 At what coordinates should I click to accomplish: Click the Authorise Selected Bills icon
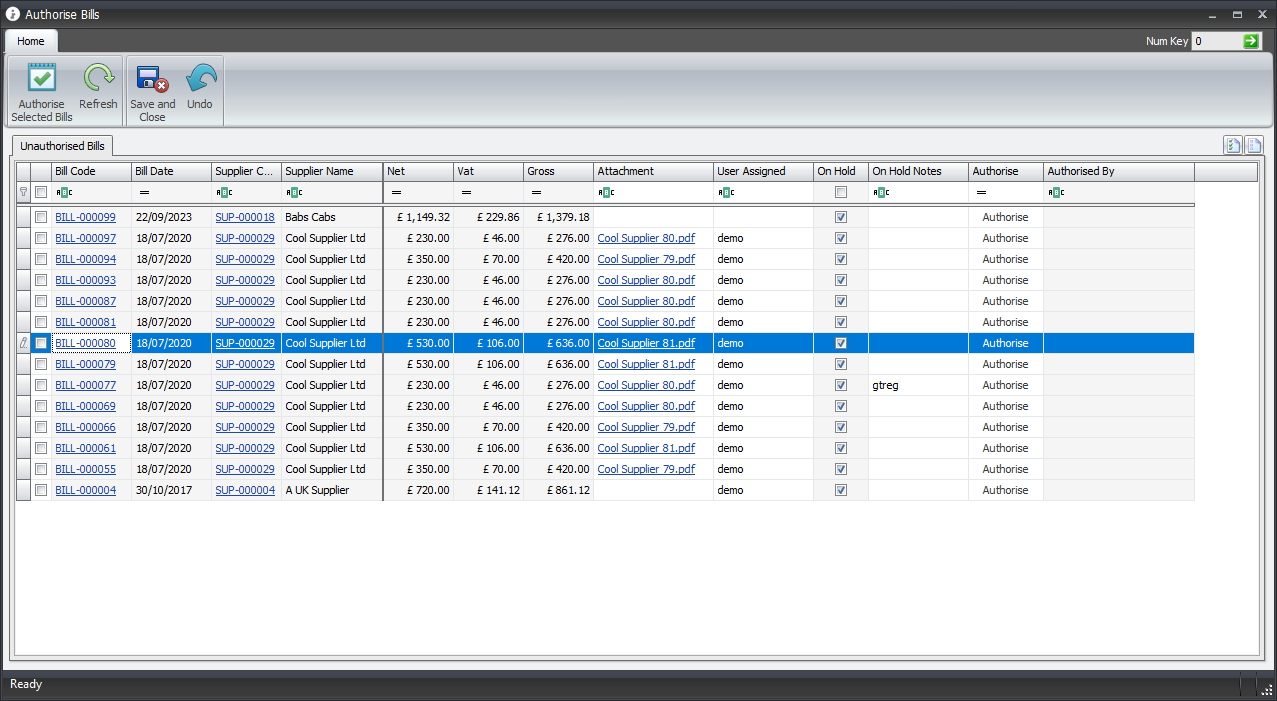(42, 78)
